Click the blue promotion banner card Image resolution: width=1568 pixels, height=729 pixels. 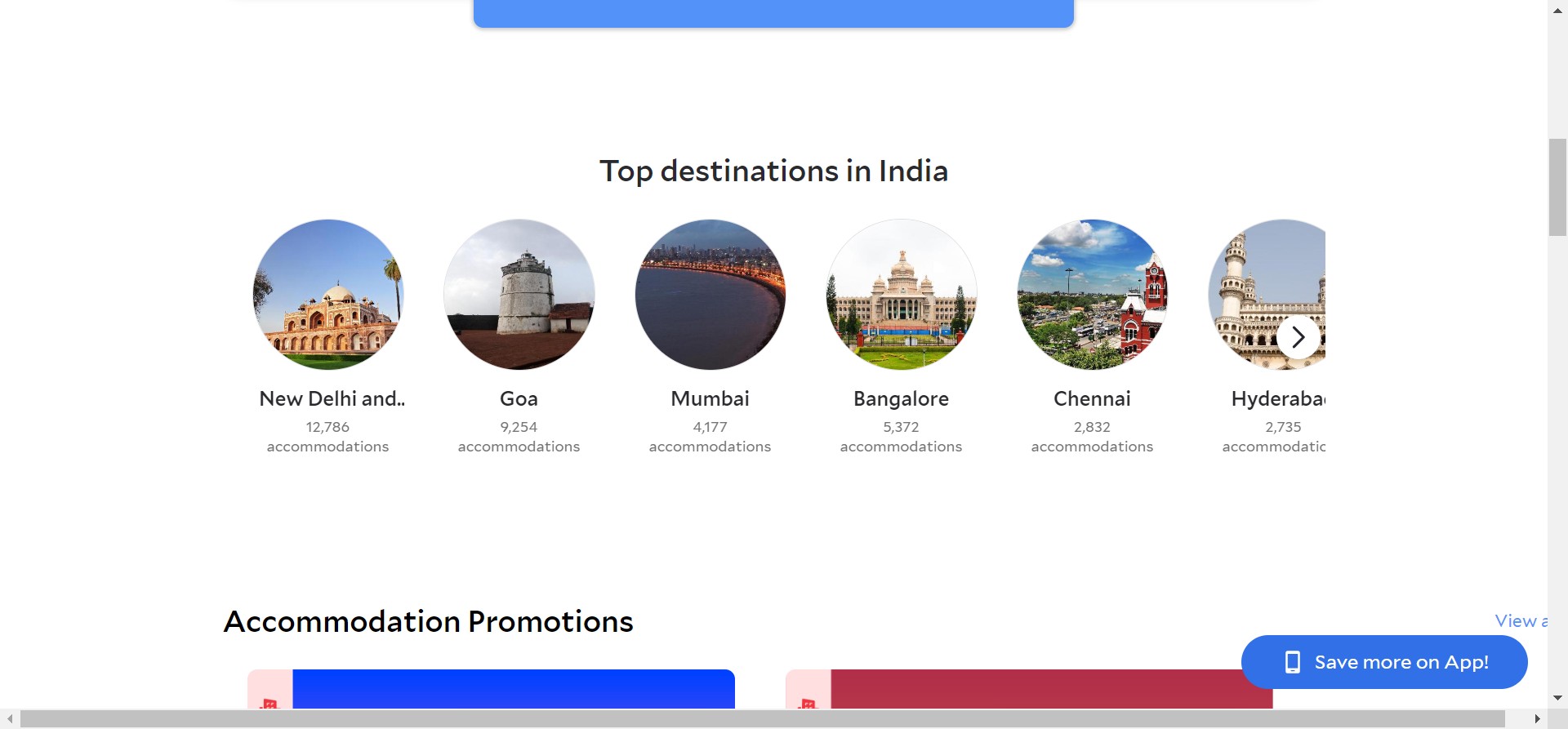pos(513,689)
